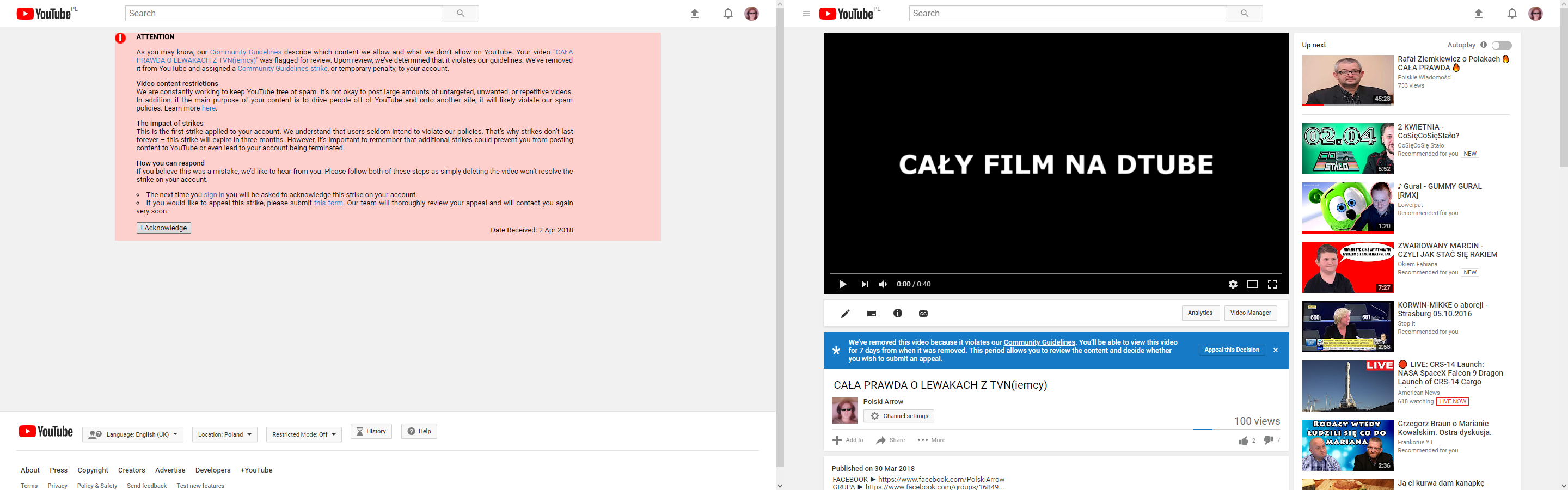The width and height of the screenshot is (1568, 490).
Task: Click pencil edit video icon
Action: (x=846, y=314)
